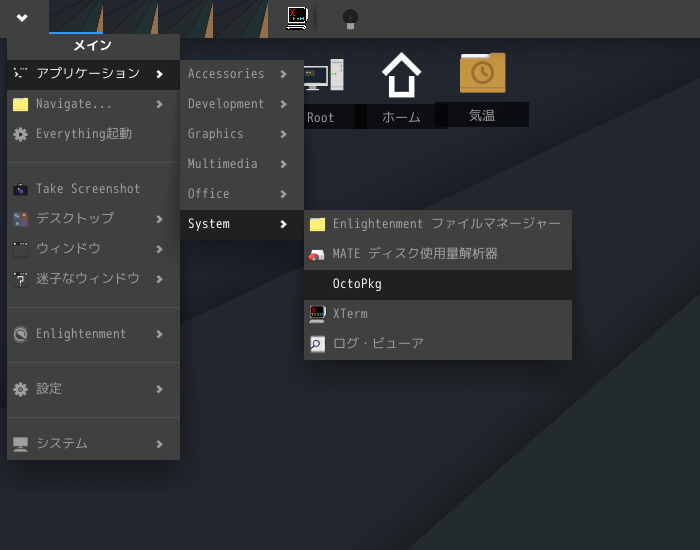This screenshot has height=550, width=700.
Task: Choose Everything起動 menu entry
Action: [x=93, y=134]
